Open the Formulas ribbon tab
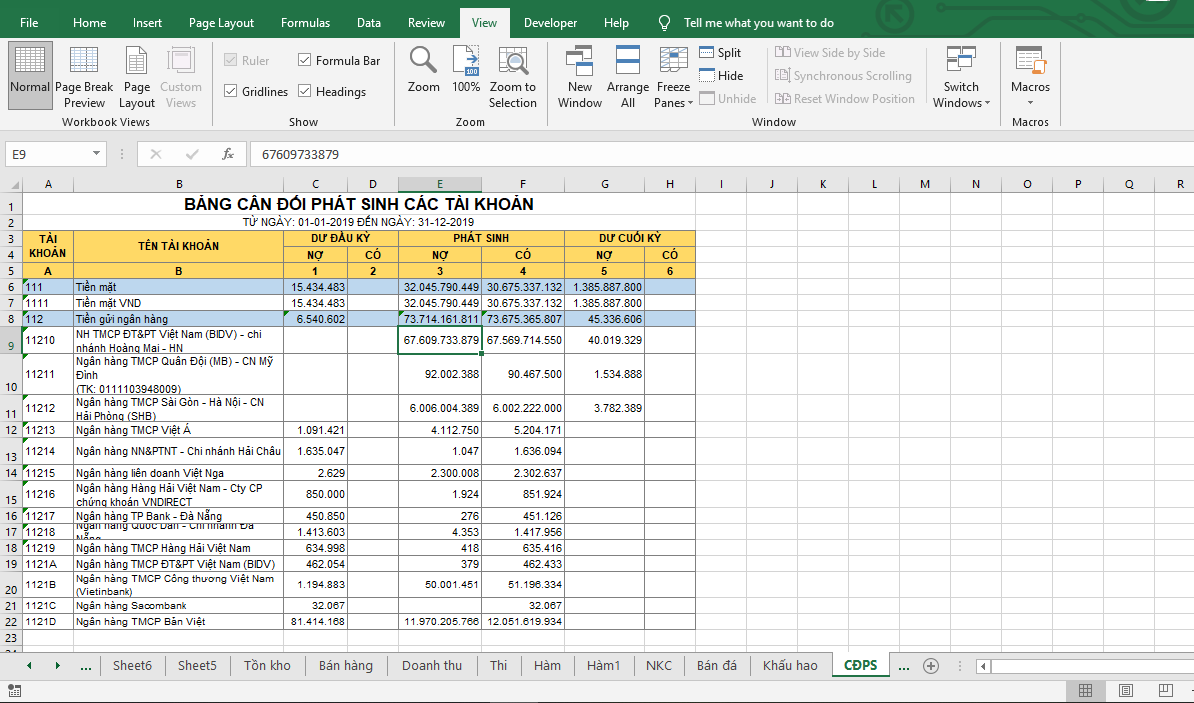Image resolution: width=1194 pixels, height=703 pixels. (x=305, y=23)
